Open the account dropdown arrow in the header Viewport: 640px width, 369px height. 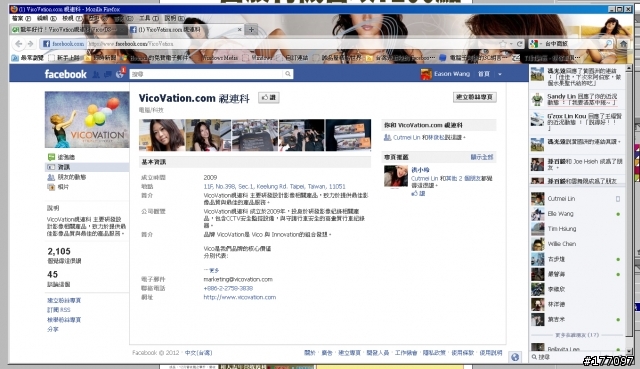[x=500, y=74]
